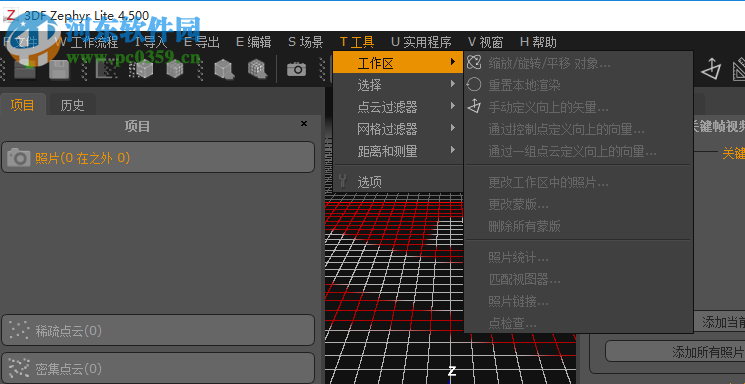
Task: Click the 3DF Zephyr Z logo in title bar
Action: pos(10,15)
